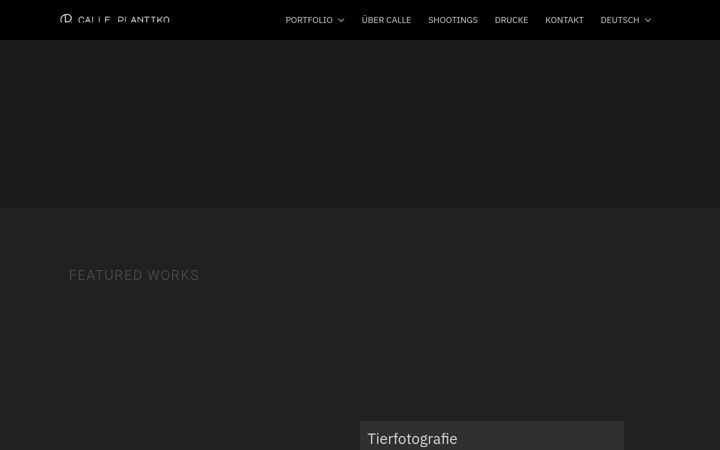
Task: Expand the Portfolio dropdown chevron
Action: click(x=341, y=20)
